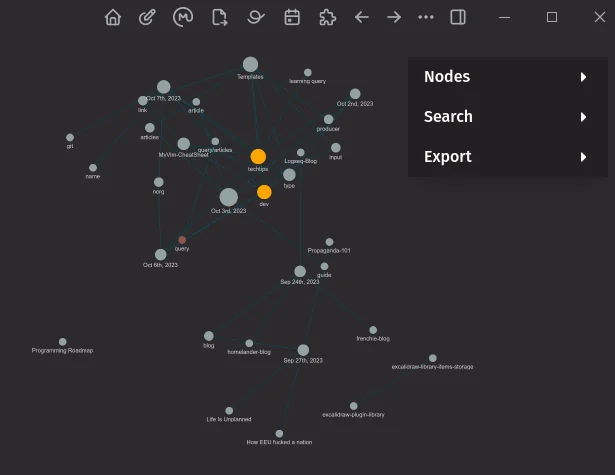
Task: Select the input graph node
Action: [336, 147]
